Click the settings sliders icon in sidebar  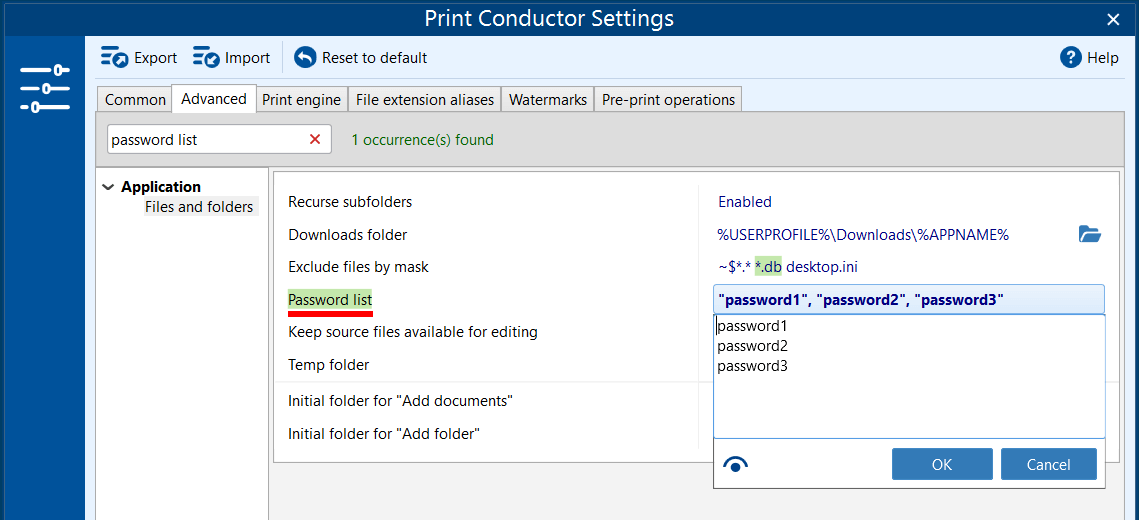(44, 89)
